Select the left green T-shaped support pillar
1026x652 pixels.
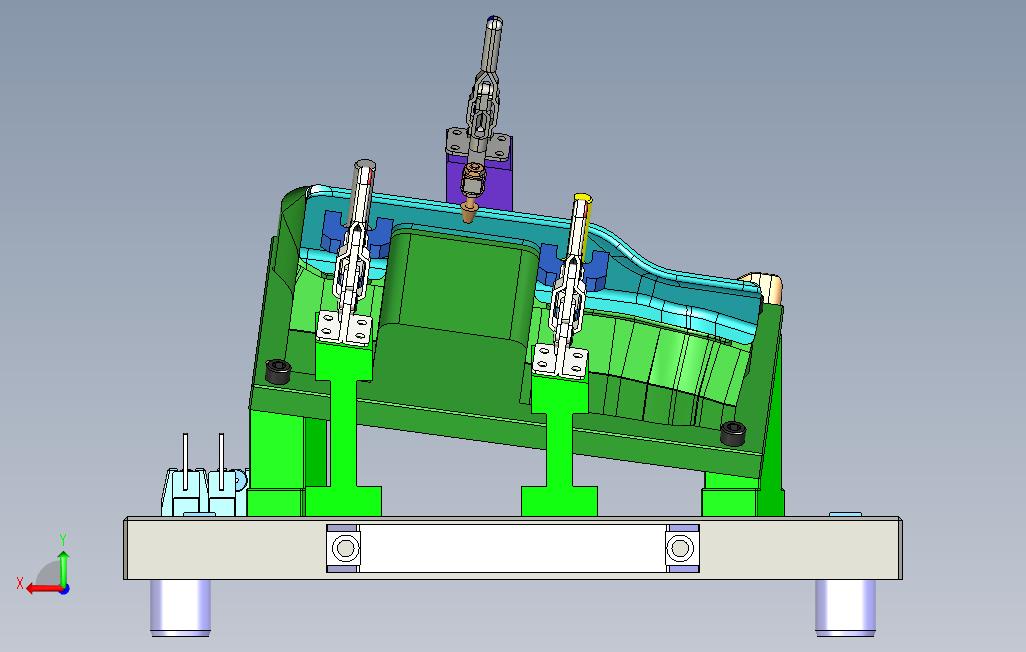tap(343, 432)
